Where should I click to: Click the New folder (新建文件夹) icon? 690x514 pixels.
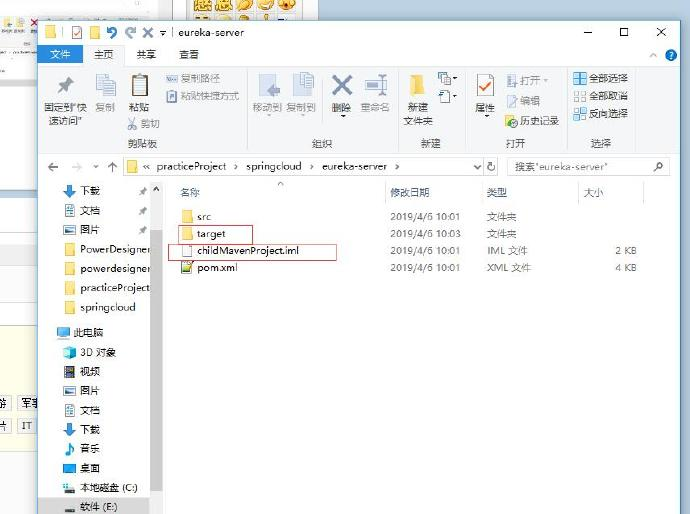417,85
